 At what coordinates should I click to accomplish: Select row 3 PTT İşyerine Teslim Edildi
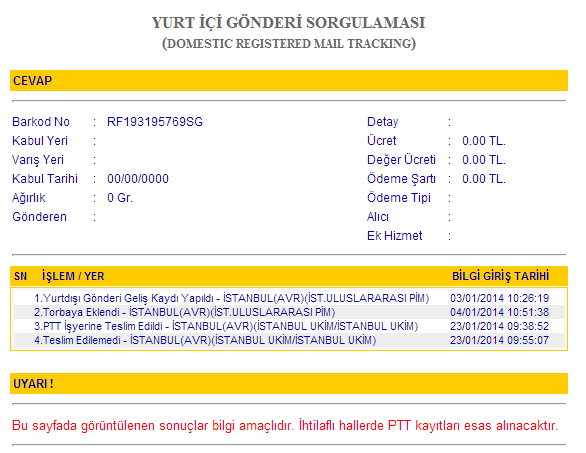click(x=289, y=326)
